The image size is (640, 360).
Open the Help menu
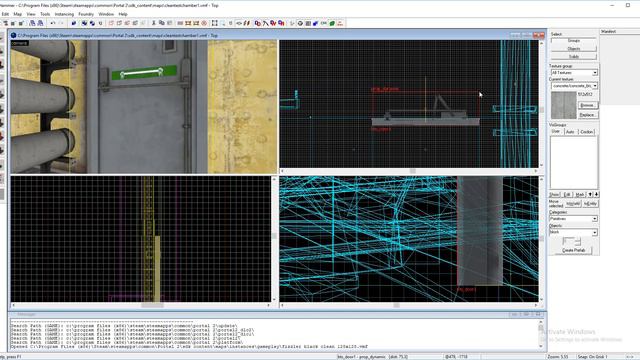tap(123, 14)
